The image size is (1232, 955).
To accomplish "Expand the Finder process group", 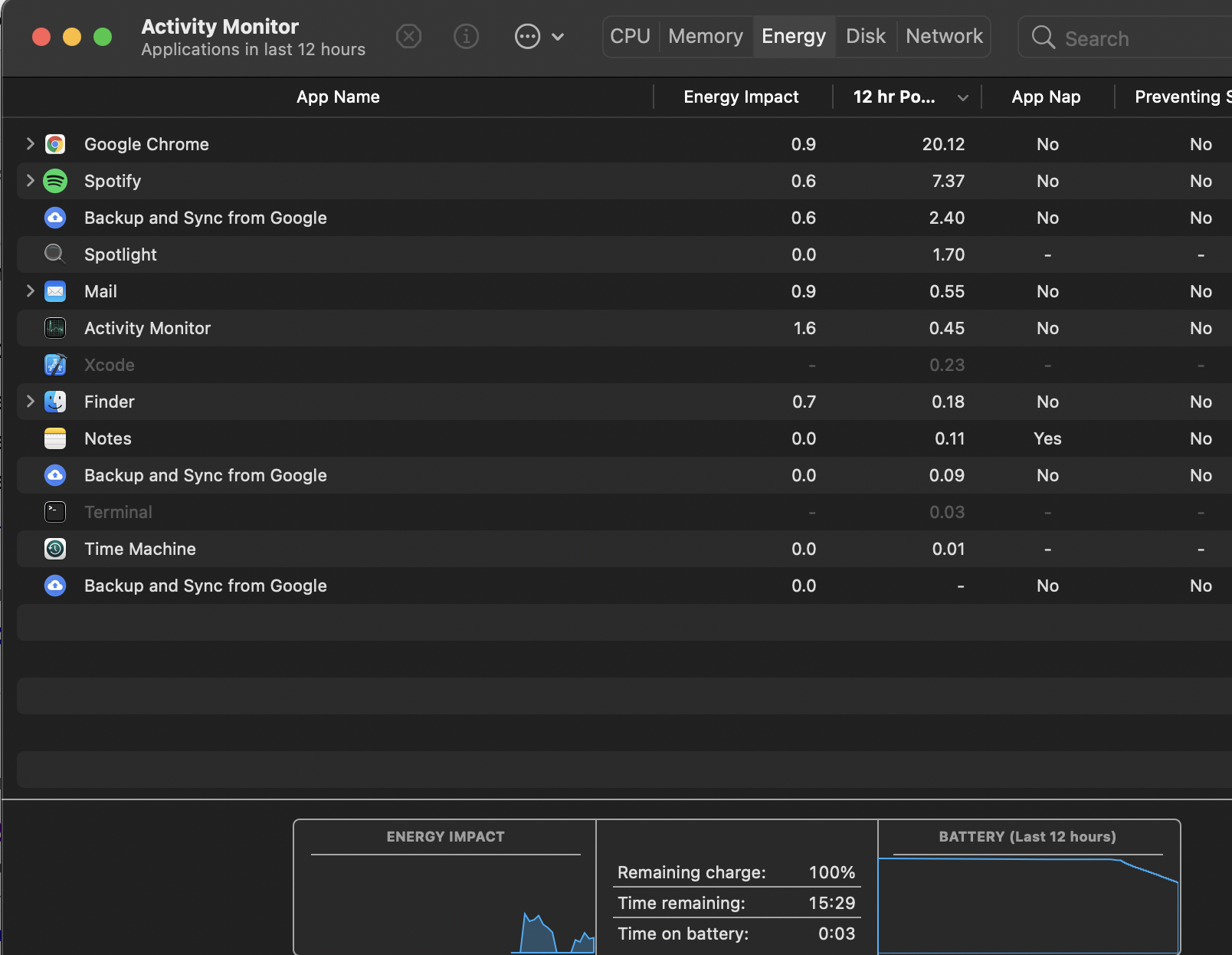I will point(30,401).
